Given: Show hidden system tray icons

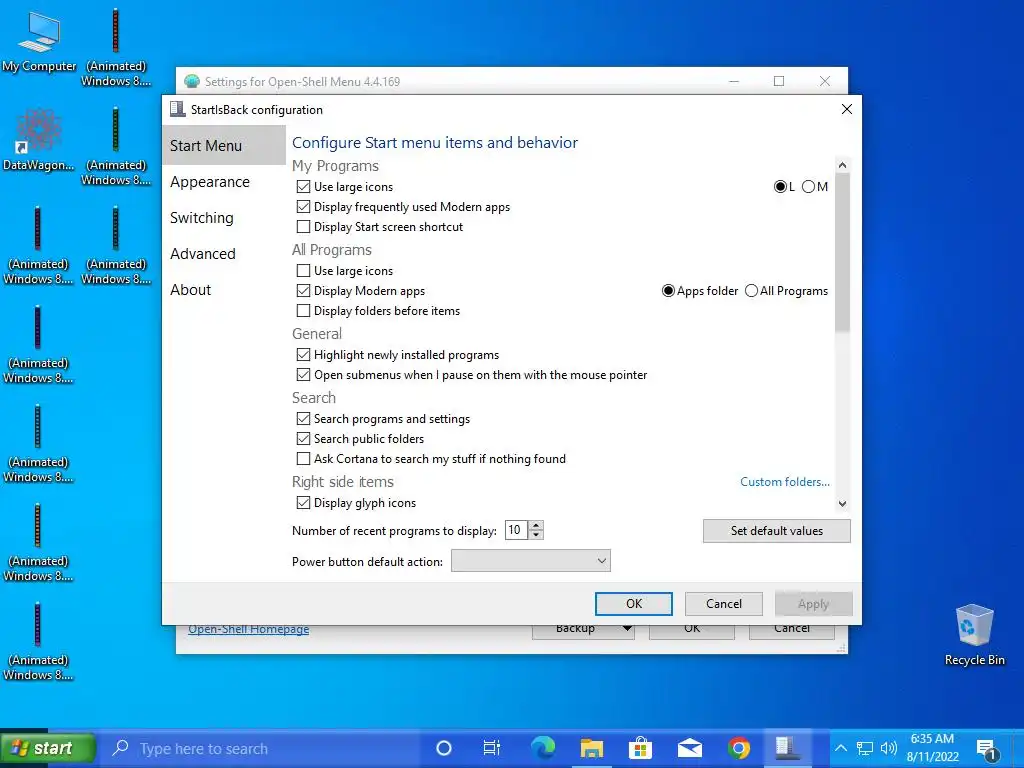Looking at the screenshot, I should pyautogui.click(x=841, y=748).
